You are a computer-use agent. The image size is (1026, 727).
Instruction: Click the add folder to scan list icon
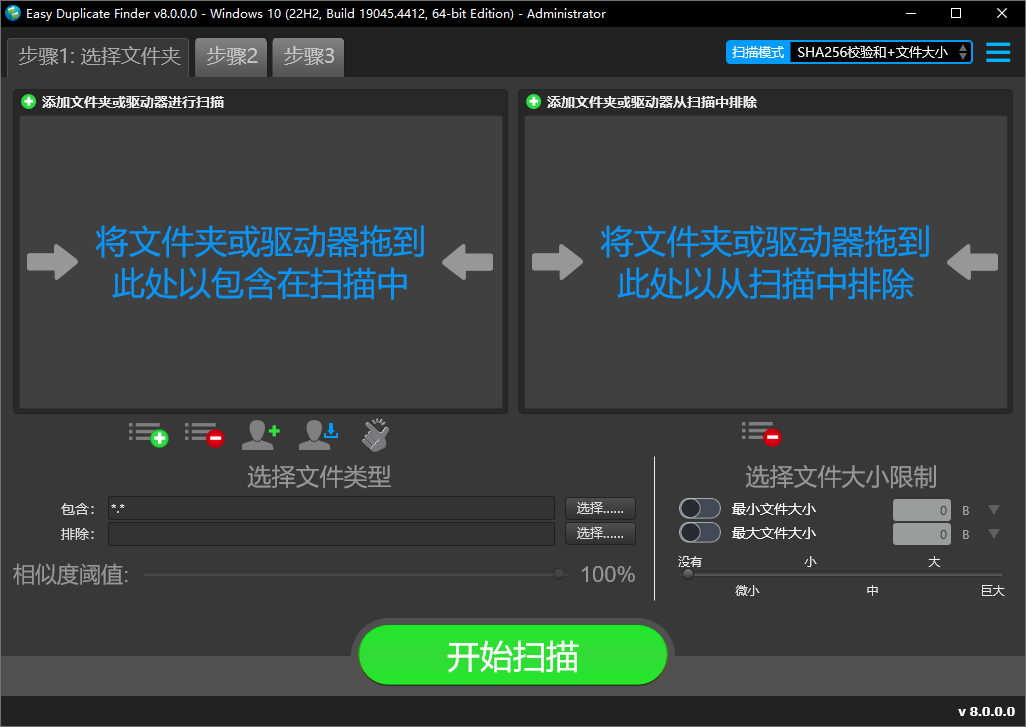click(x=149, y=434)
